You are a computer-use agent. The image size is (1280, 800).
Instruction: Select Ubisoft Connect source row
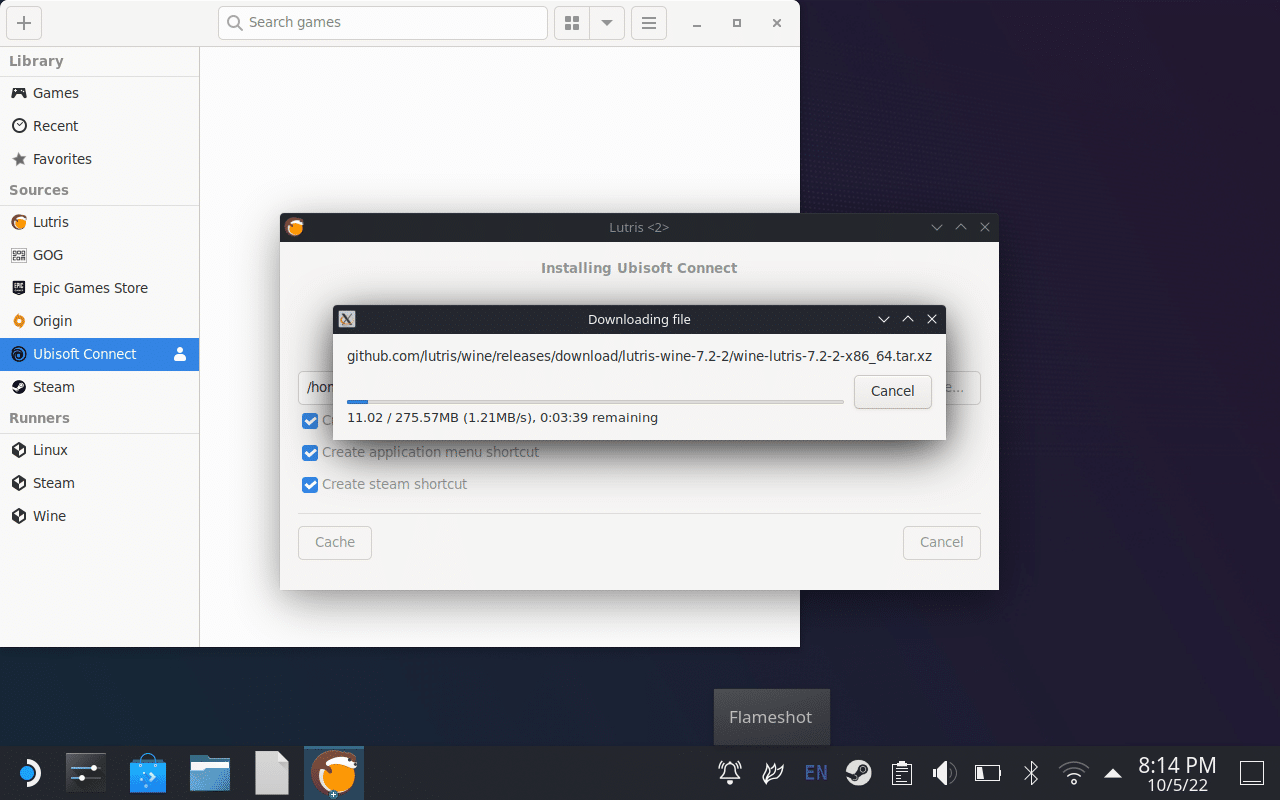click(99, 354)
